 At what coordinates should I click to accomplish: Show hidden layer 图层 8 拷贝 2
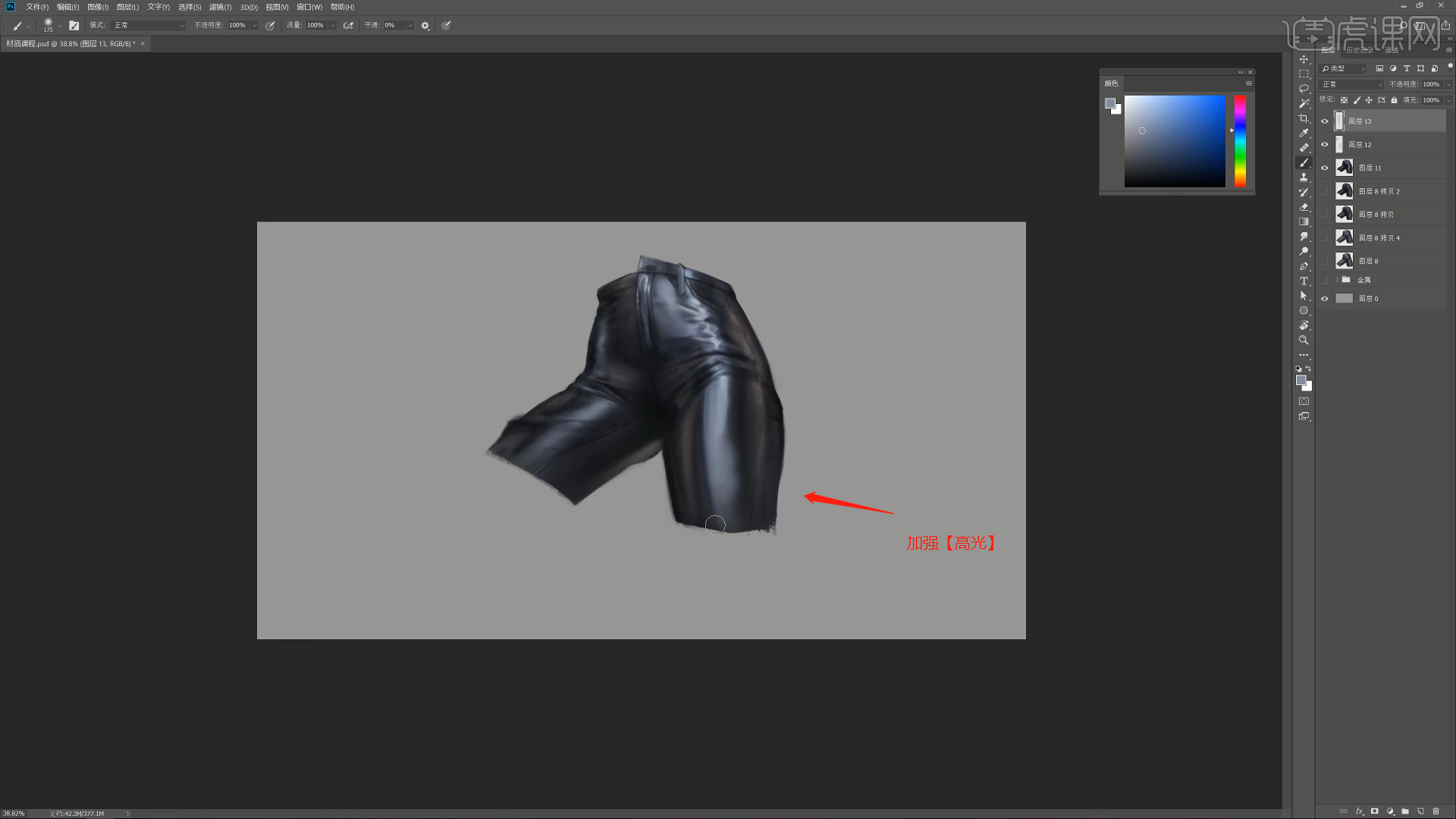coord(1325,191)
